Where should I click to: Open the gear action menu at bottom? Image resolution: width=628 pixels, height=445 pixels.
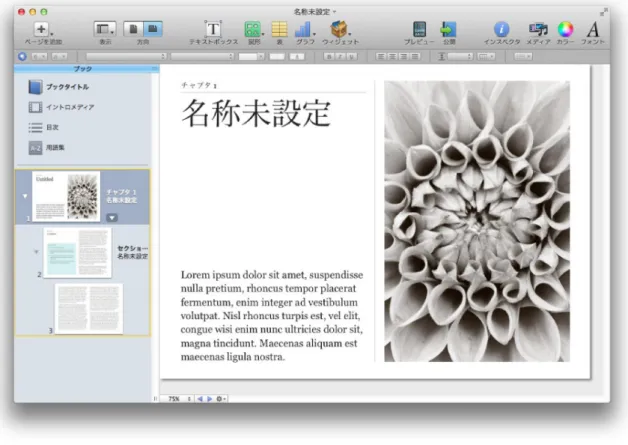(221, 399)
